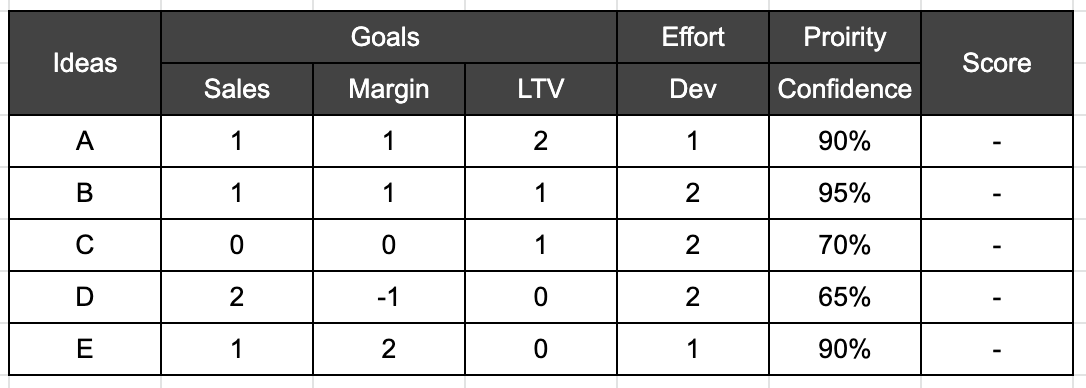Click idea E row label
The image size is (1086, 388).
click(x=84, y=349)
